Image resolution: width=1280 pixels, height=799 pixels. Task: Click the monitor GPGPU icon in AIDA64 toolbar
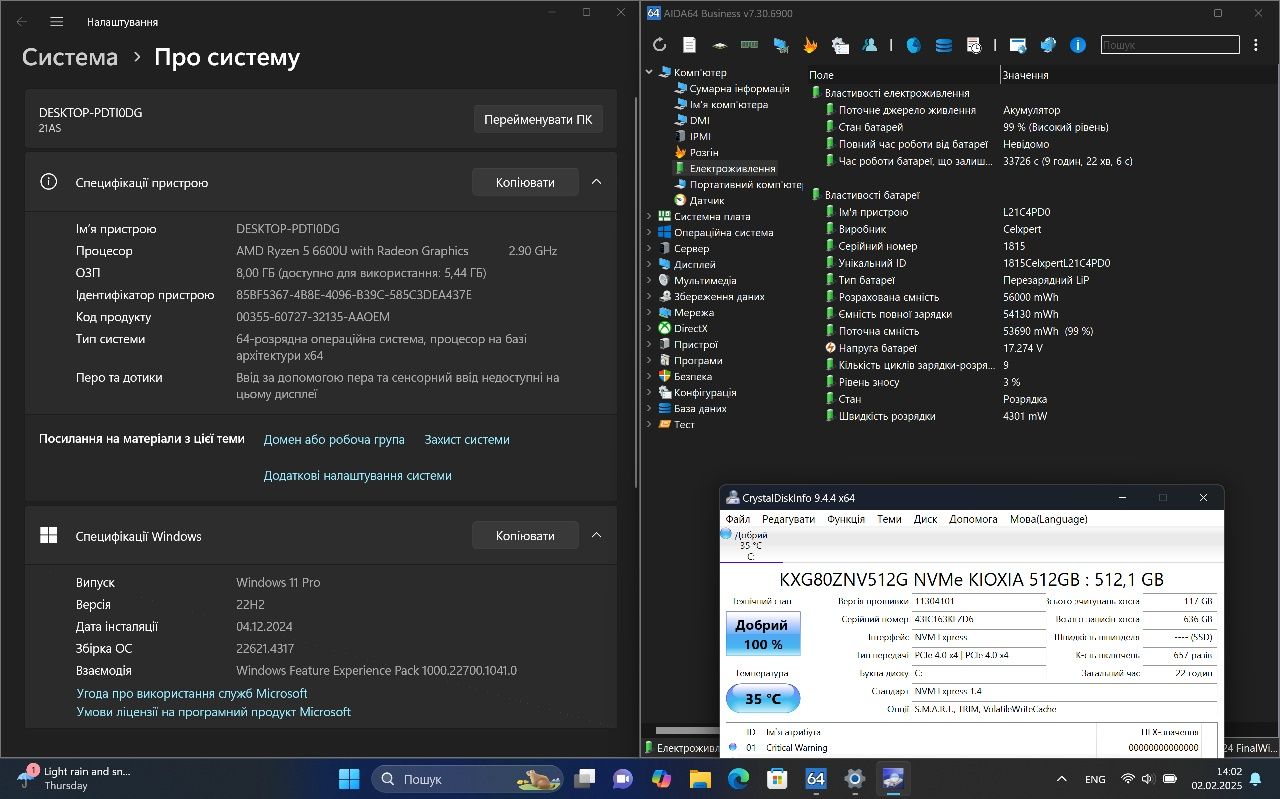coord(780,45)
